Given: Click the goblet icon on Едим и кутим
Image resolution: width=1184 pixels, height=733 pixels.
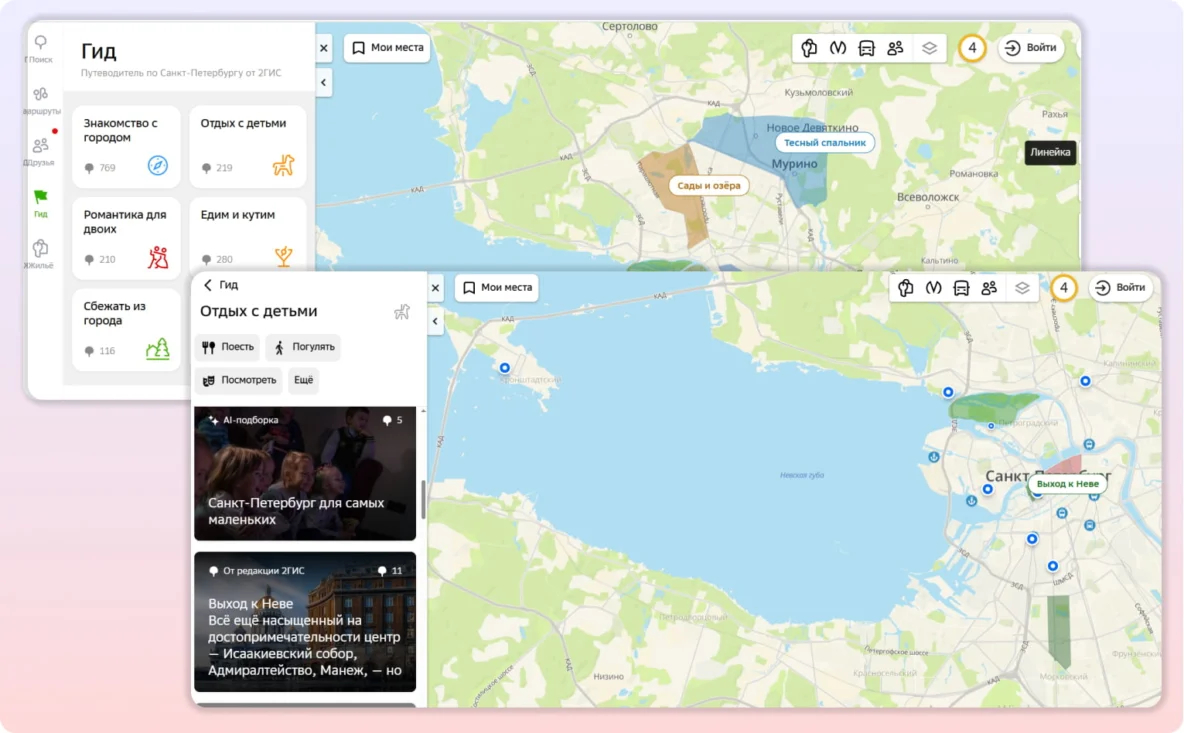Looking at the screenshot, I should click(x=283, y=257).
